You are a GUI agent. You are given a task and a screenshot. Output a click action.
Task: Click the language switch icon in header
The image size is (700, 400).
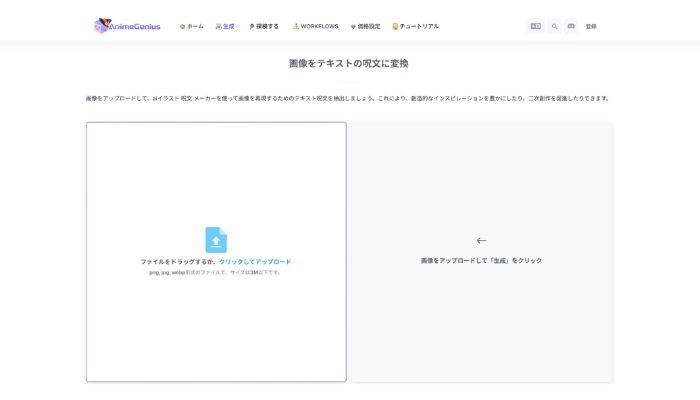click(535, 26)
